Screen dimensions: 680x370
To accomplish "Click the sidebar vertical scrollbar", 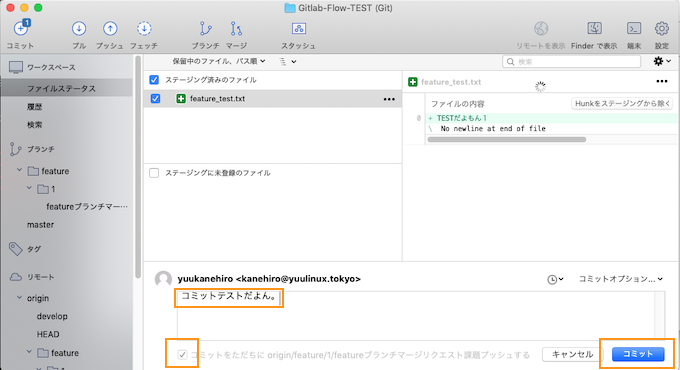I will pyautogui.click(x=138, y=167).
